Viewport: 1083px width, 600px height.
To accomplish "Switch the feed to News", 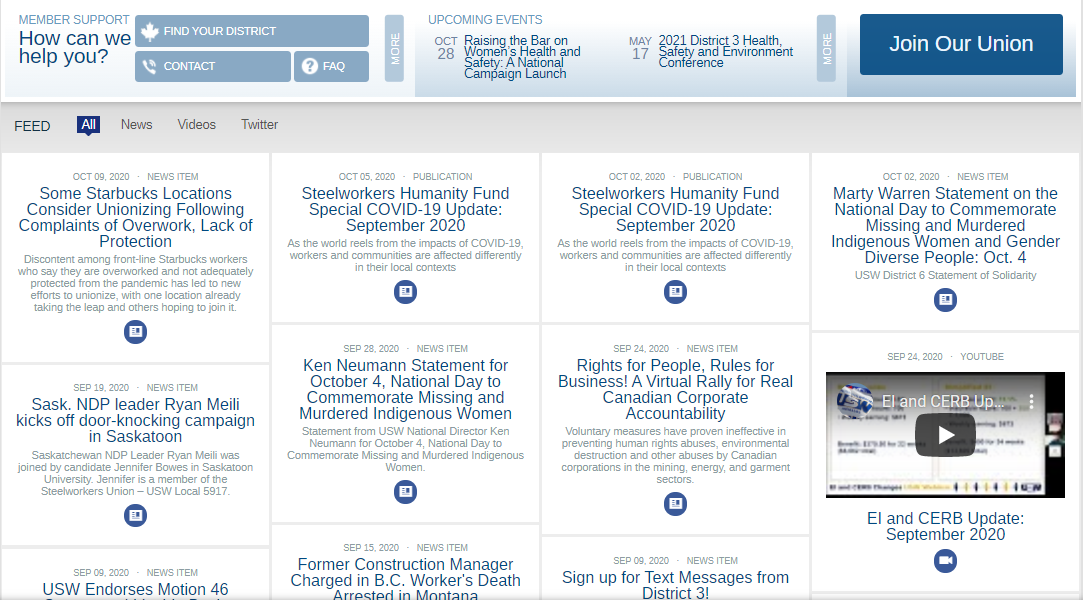I will tap(137, 124).
